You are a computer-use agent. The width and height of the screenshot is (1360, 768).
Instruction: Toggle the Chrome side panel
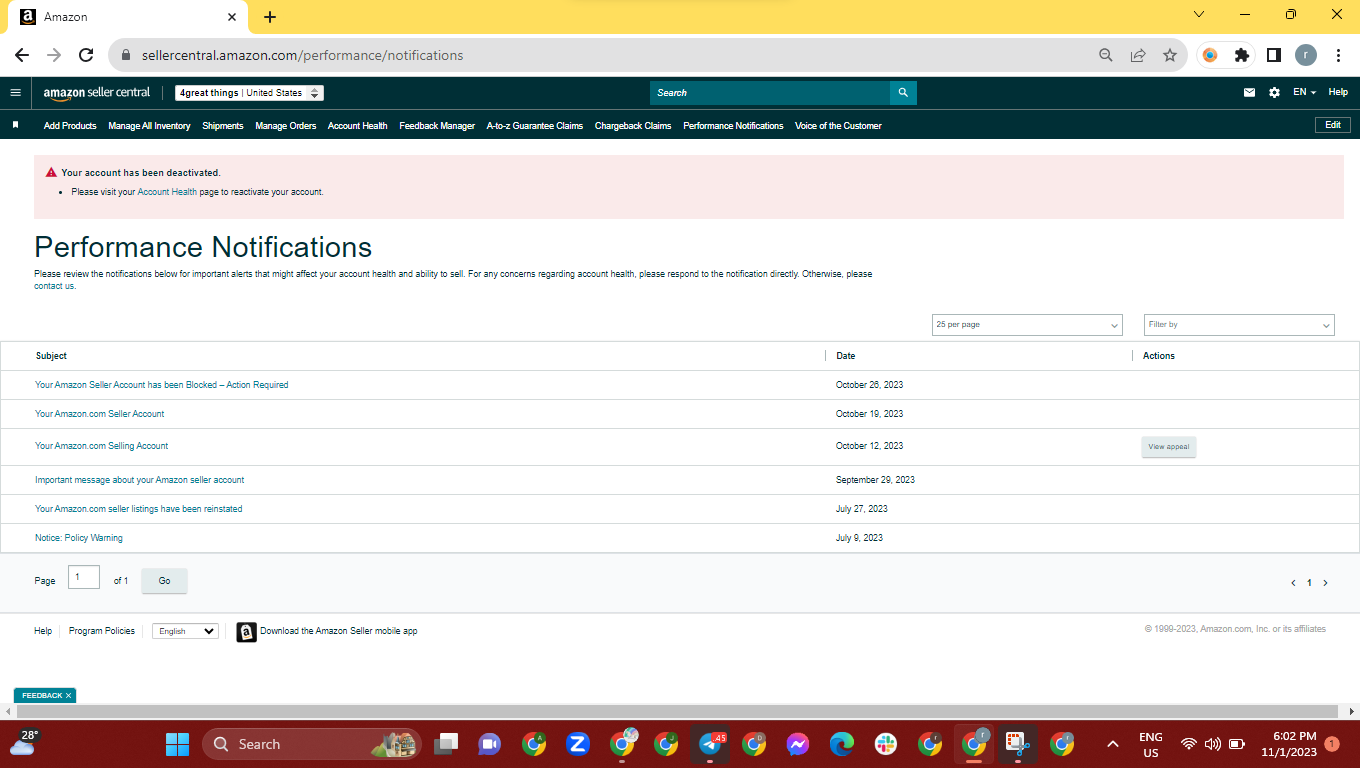click(x=1274, y=55)
